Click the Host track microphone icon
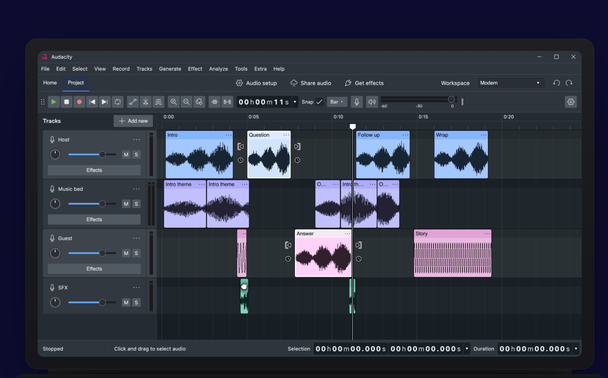The height and width of the screenshot is (378, 608). coord(52,140)
